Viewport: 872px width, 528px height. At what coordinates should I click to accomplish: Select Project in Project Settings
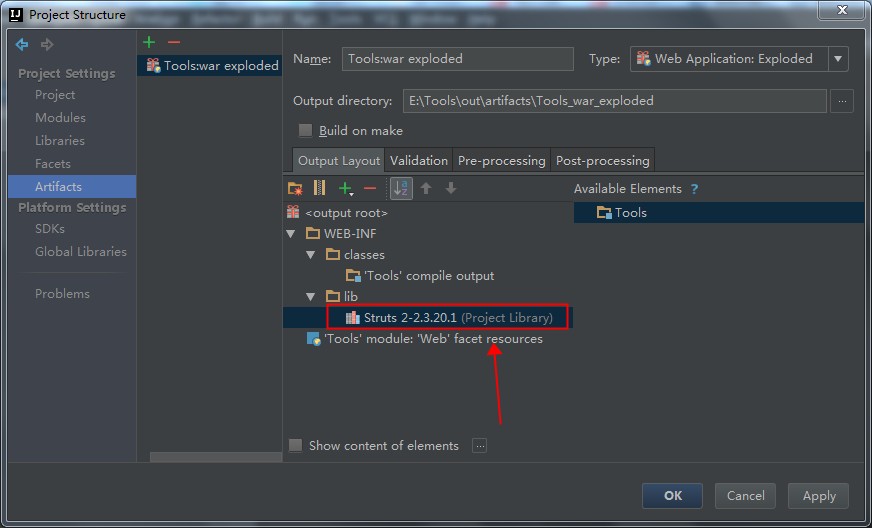click(x=55, y=95)
